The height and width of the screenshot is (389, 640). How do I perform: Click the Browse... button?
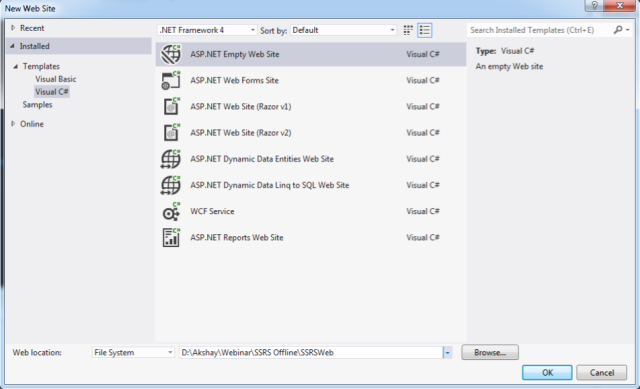(490, 352)
